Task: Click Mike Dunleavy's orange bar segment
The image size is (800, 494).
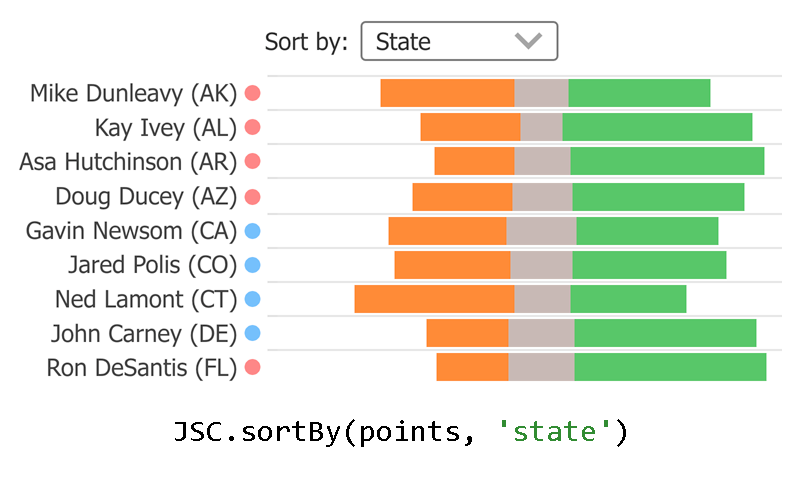Action: pyautogui.click(x=447, y=93)
